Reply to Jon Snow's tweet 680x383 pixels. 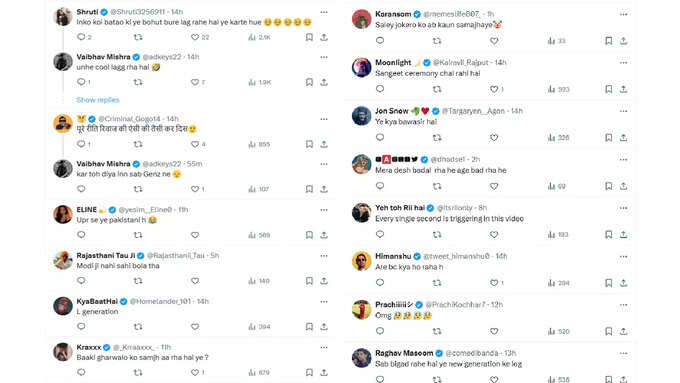click(380, 137)
